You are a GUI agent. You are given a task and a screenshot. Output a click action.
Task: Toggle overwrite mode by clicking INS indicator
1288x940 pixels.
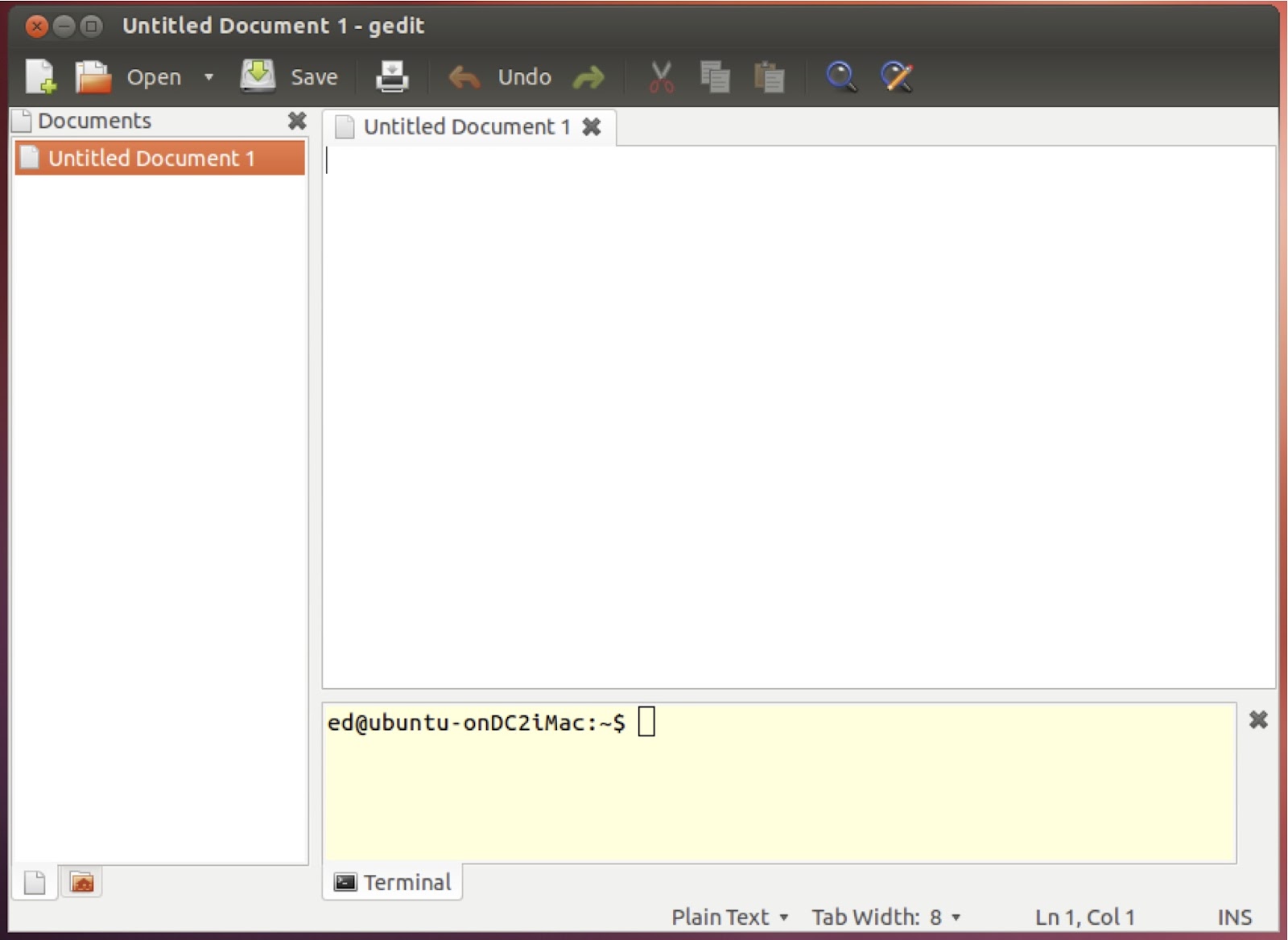click(x=1236, y=916)
